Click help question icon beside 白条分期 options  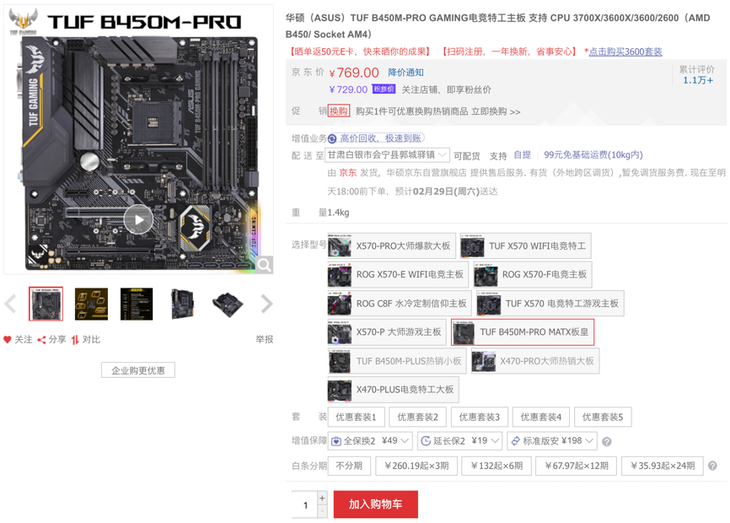coord(712,465)
